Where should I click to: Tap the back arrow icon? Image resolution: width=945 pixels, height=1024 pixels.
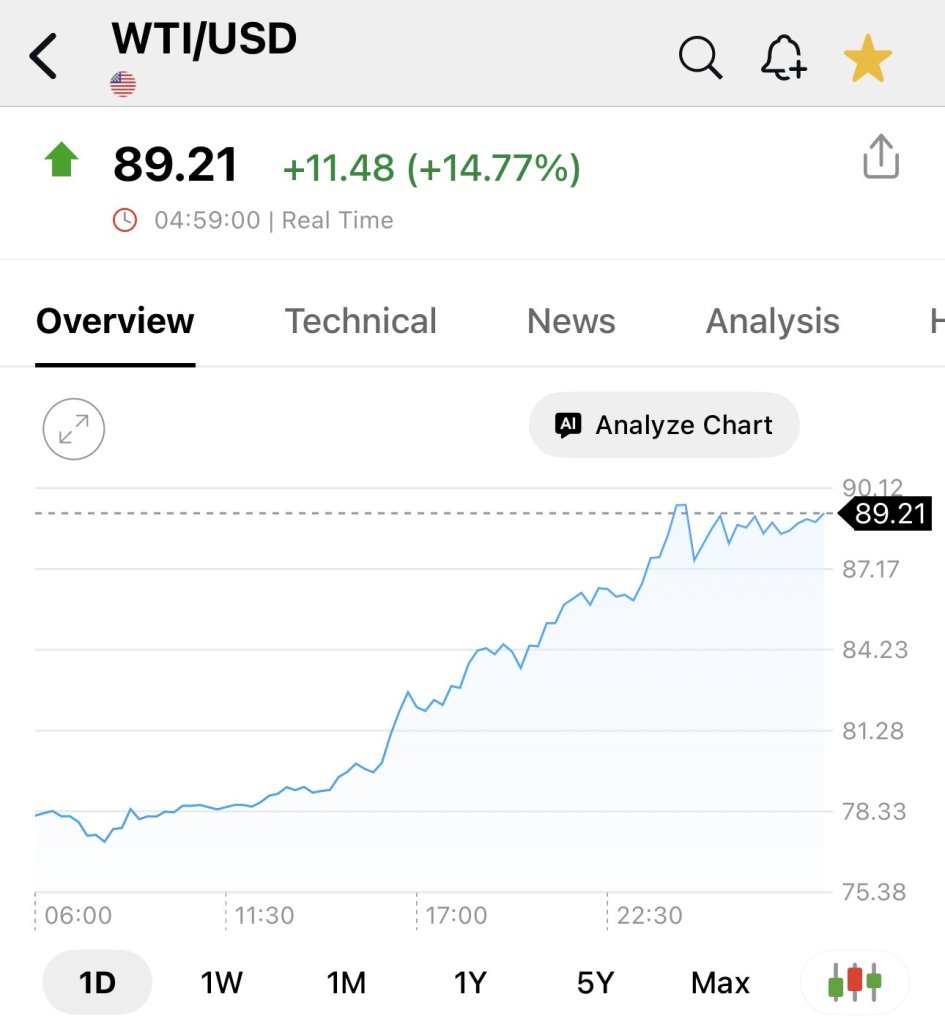(x=45, y=57)
